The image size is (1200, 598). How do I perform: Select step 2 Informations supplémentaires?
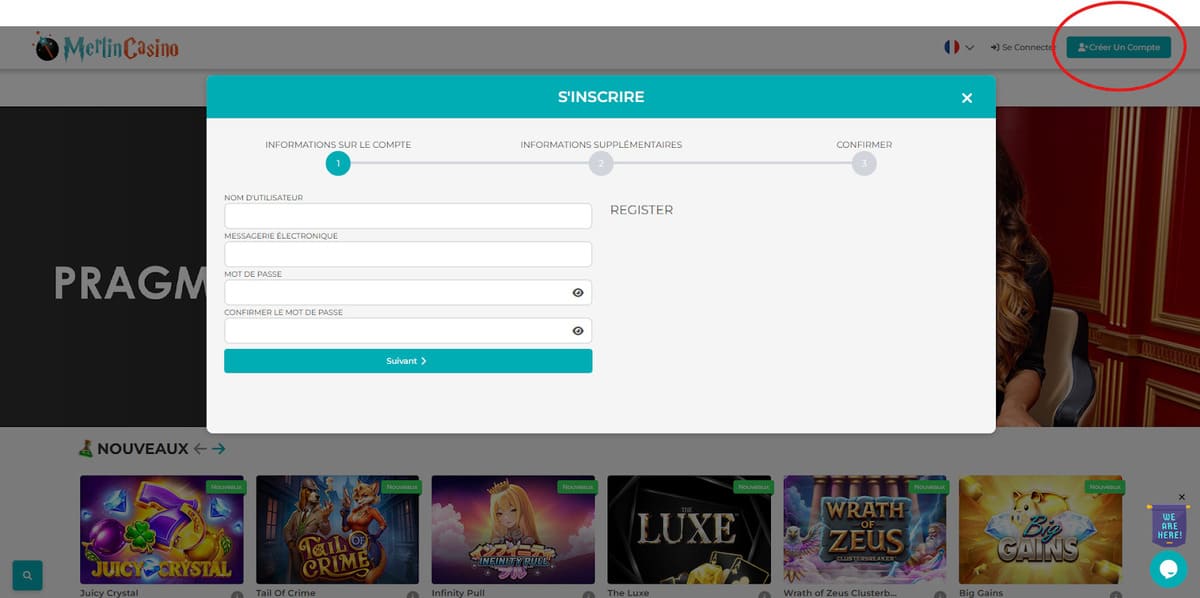pos(600,163)
